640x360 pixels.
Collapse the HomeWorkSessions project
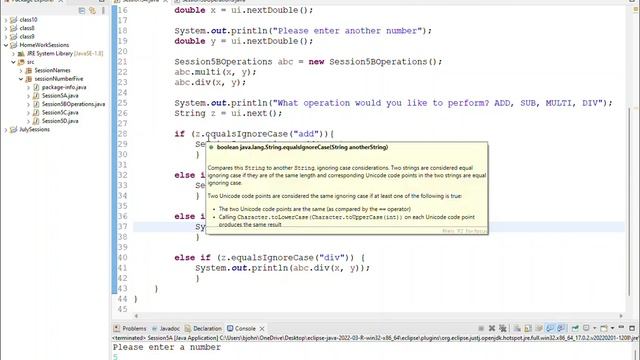point(6,45)
